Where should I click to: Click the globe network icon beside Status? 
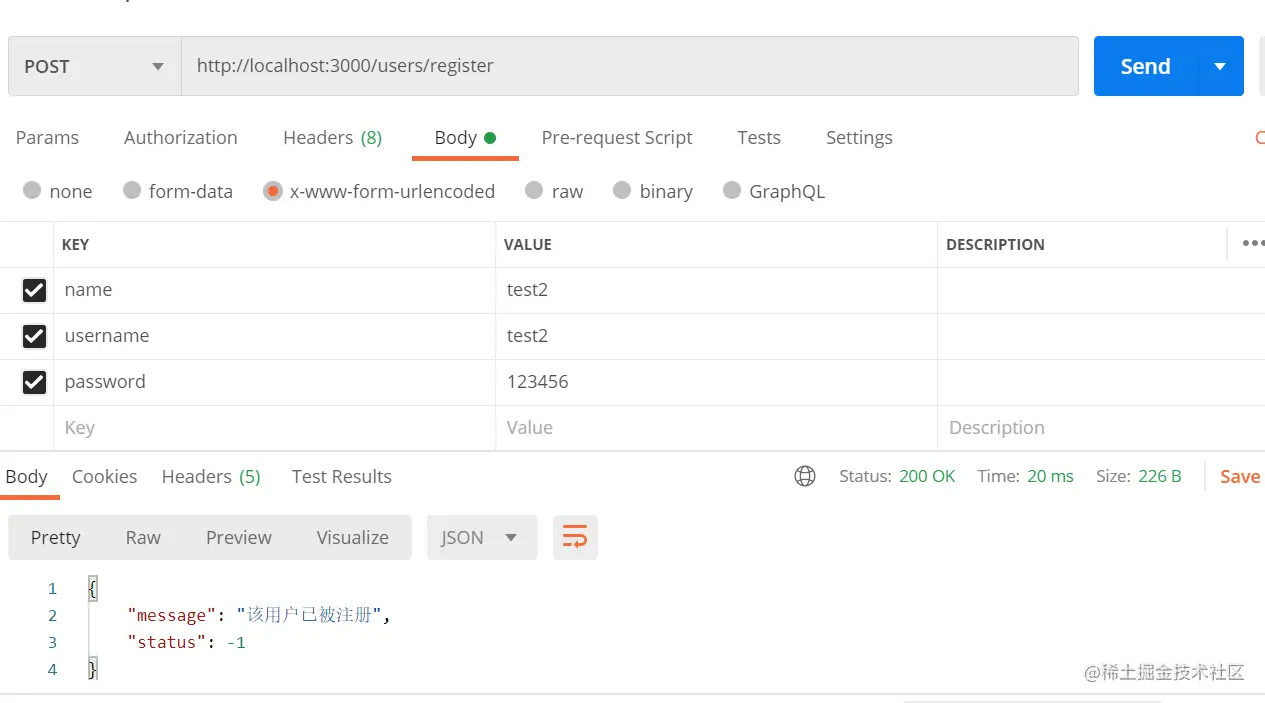(x=805, y=476)
